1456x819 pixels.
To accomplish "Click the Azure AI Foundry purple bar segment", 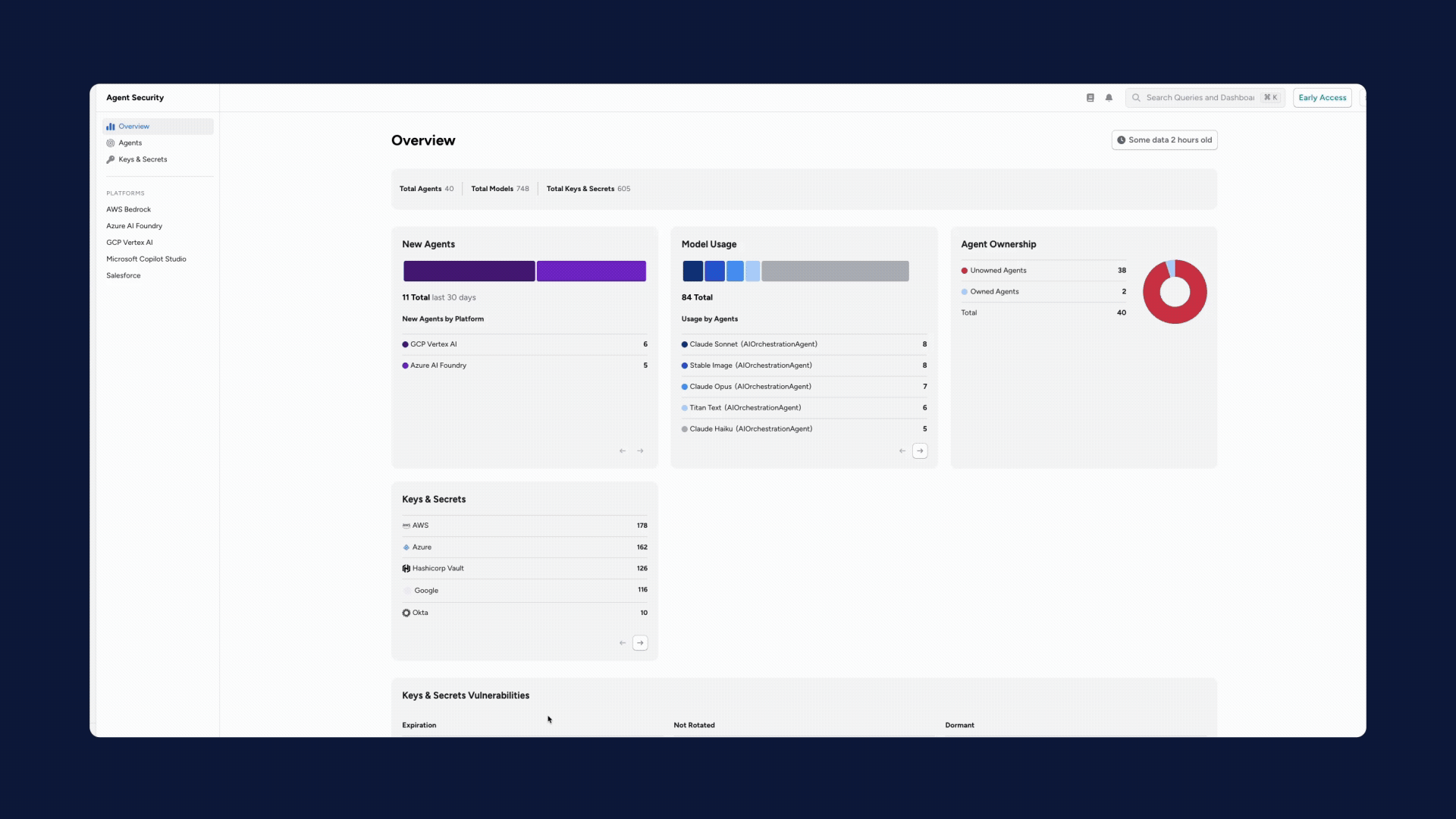I will (x=591, y=271).
